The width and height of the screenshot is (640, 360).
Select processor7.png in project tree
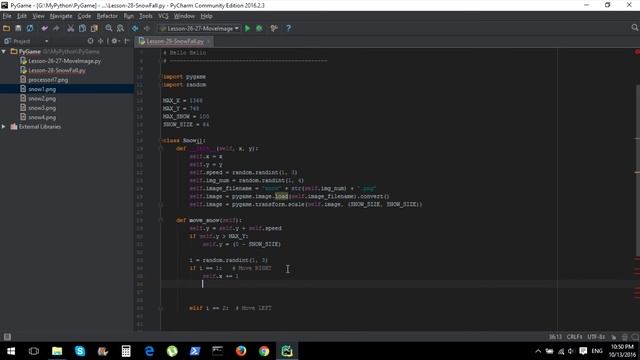[48, 80]
